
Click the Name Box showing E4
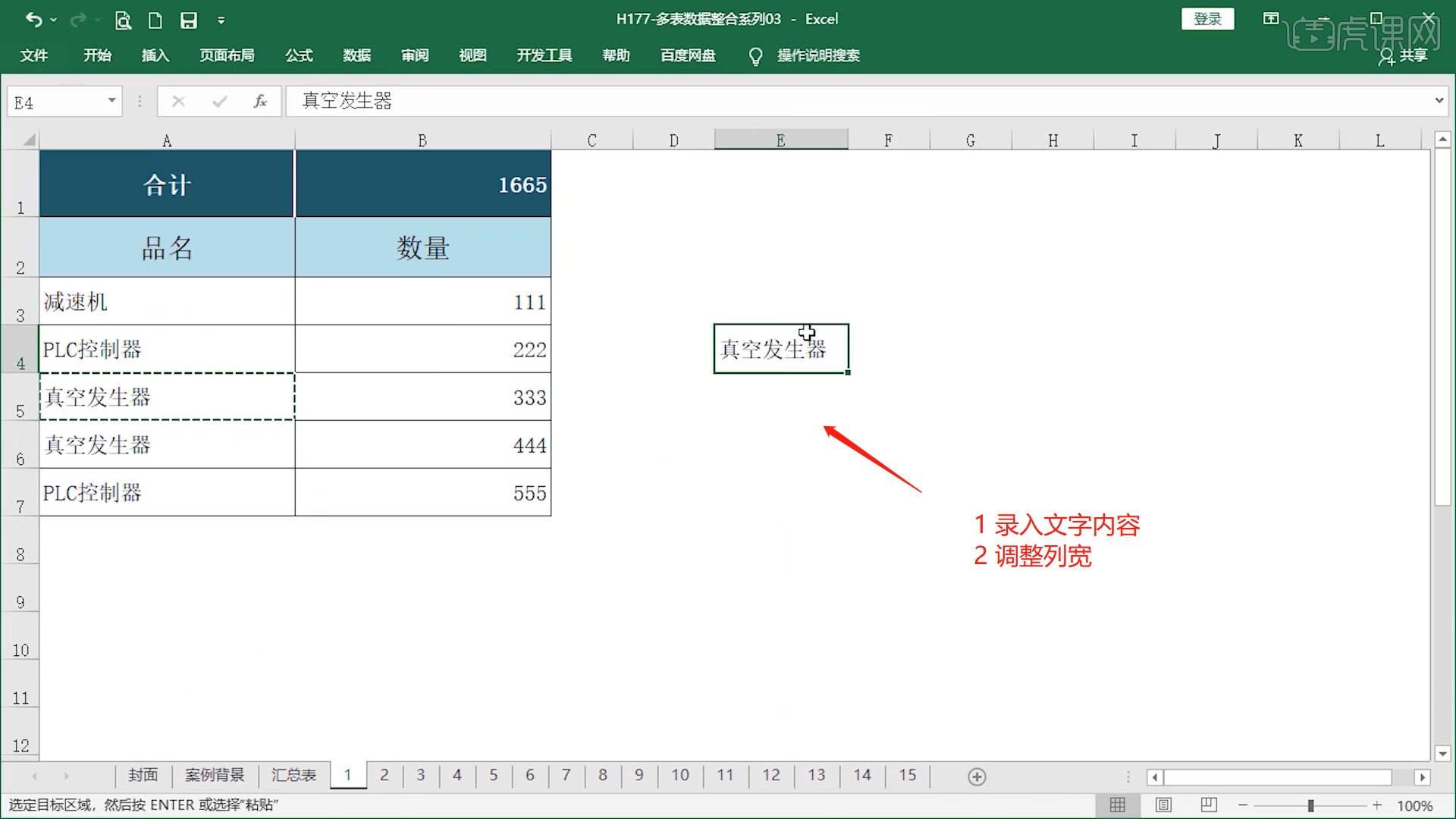(55, 102)
